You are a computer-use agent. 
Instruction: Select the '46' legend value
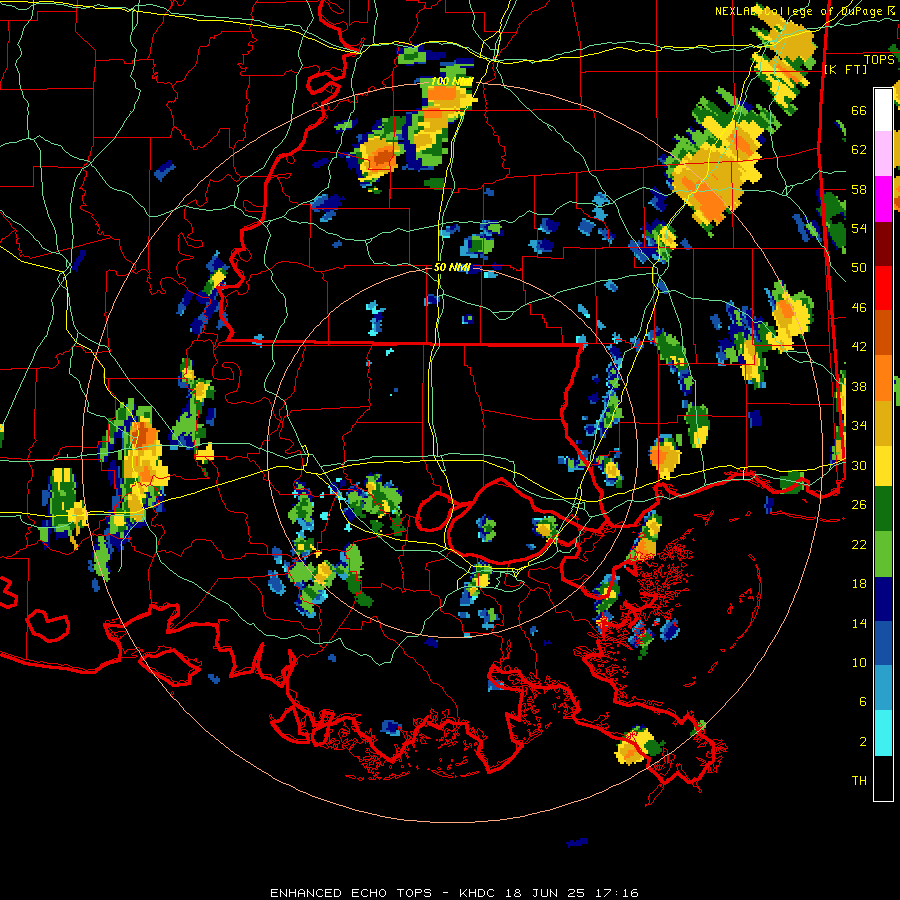[859, 308]
